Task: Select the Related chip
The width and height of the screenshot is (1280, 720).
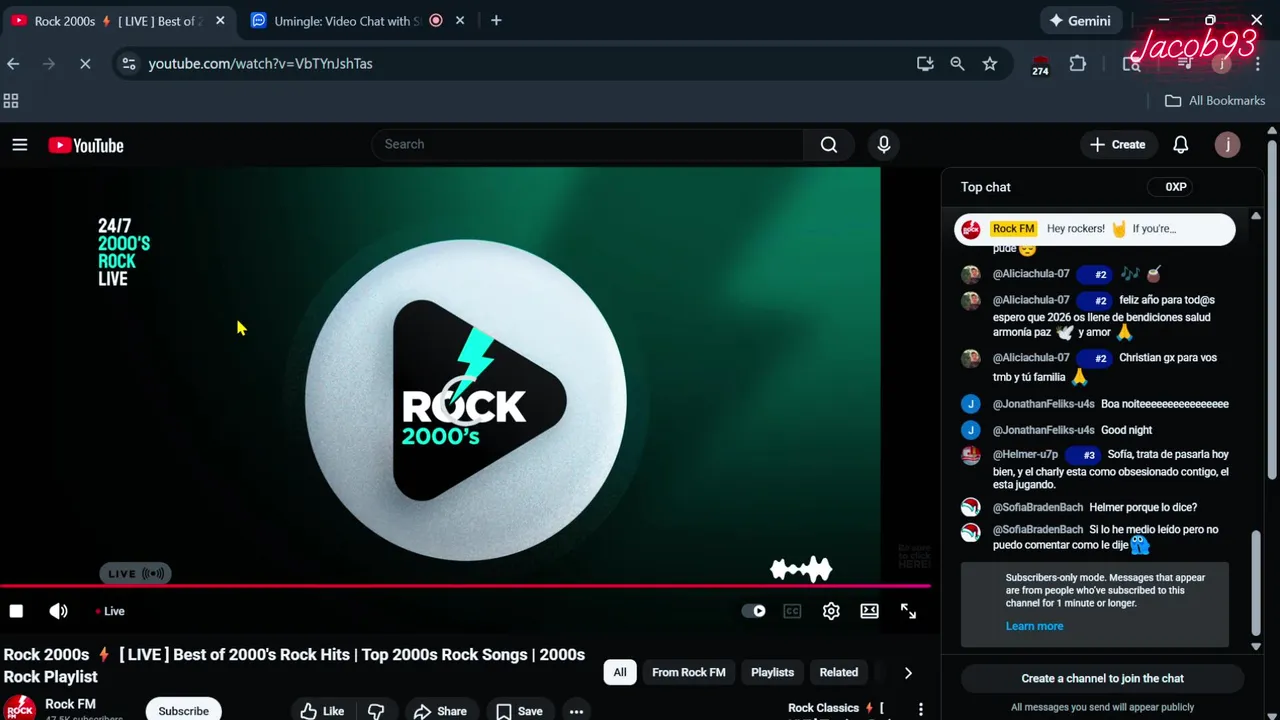Action: (x=839, y=672)
